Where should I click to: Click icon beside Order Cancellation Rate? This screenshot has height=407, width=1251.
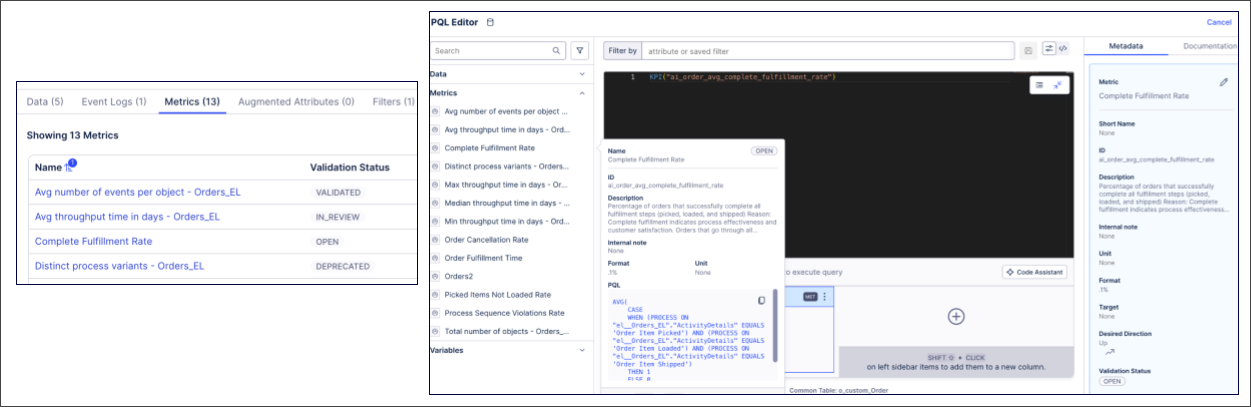[436, 240]
